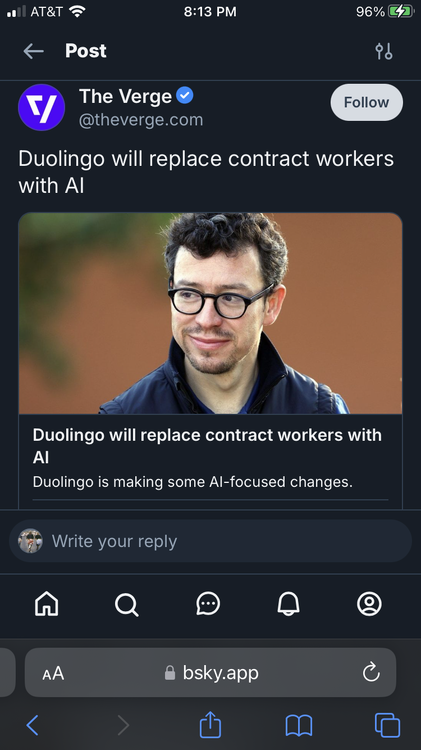Open thread preferences sliders icon

point(384,51)
